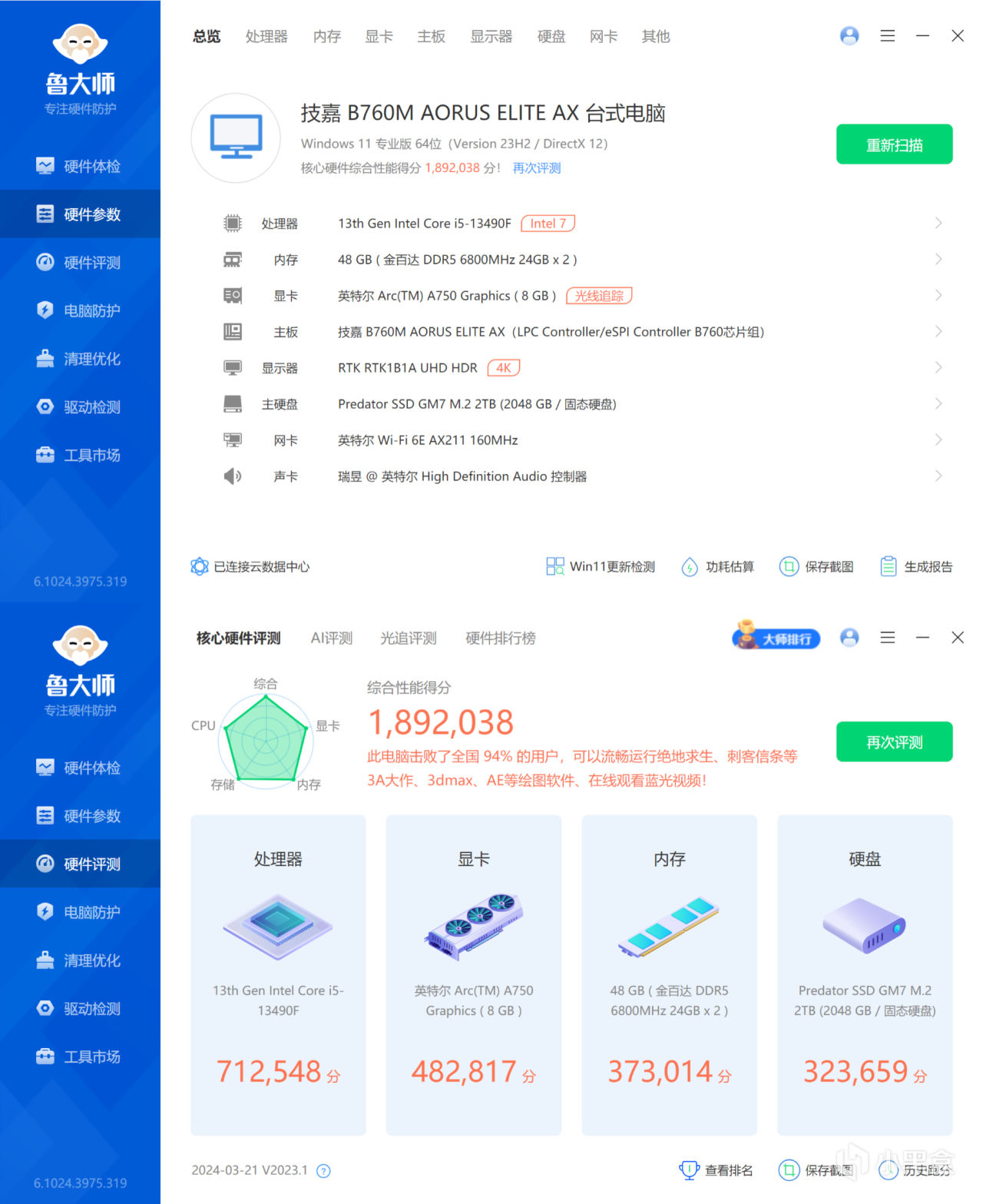The height and width of the screenshot is (1204, 983).
Task: Switch to the 其他 tab
Action: [x=656, y=36]
